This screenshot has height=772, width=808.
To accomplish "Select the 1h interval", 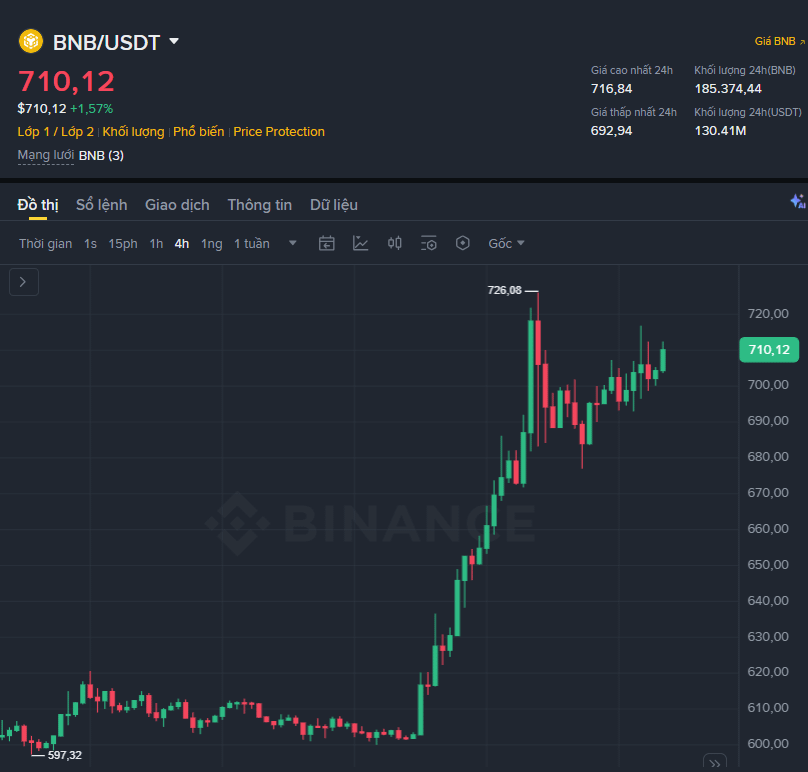I will 156,244.
